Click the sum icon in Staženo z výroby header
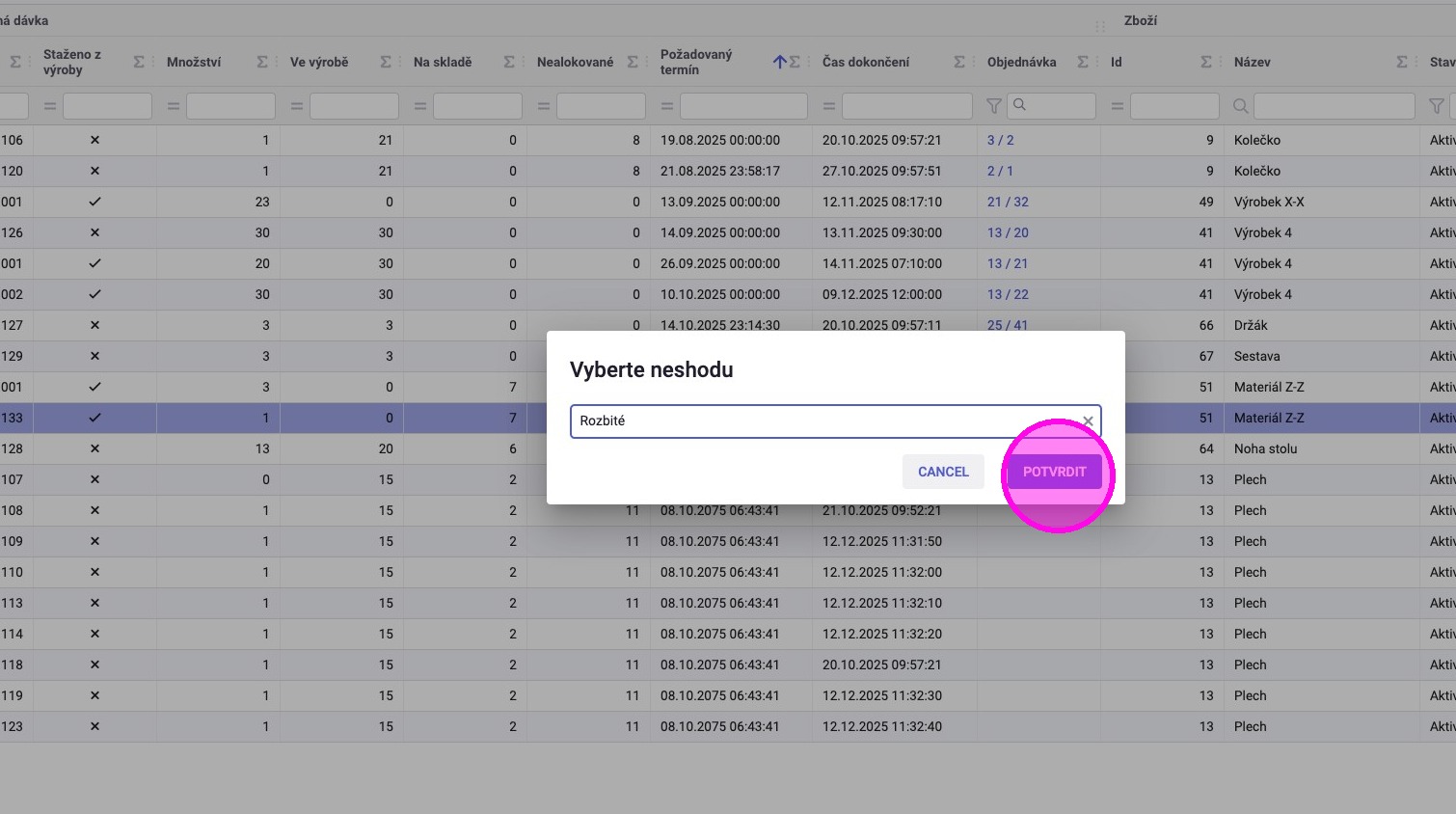 (139, 62)
